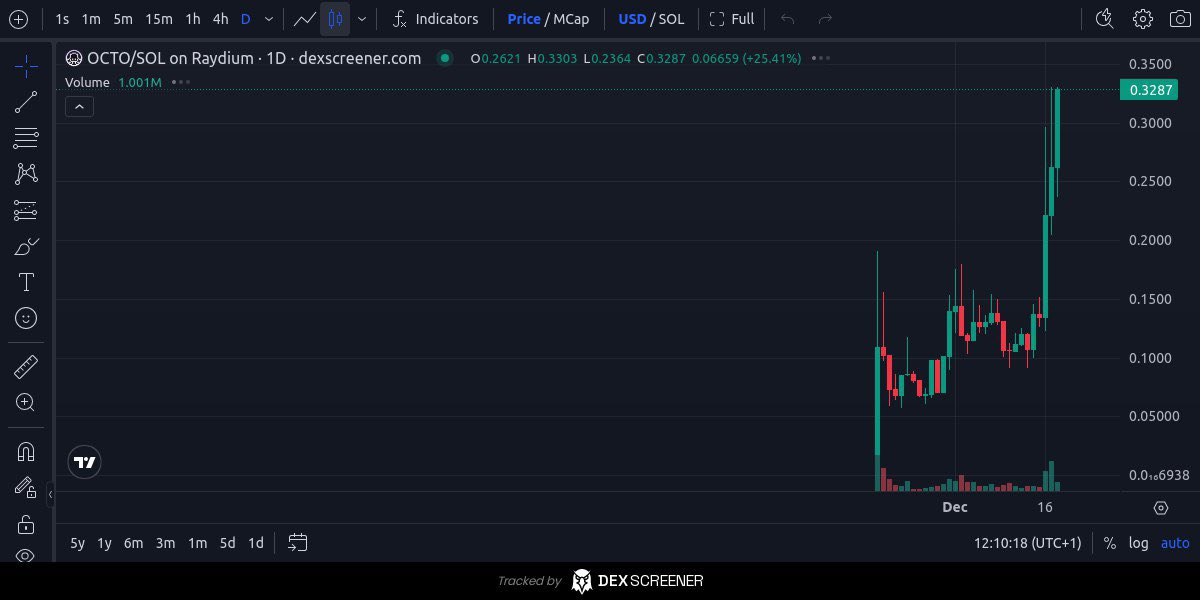Select the crosshair cursor tool
This screenshot has height=600, width=1200.
tap(26, 67)
